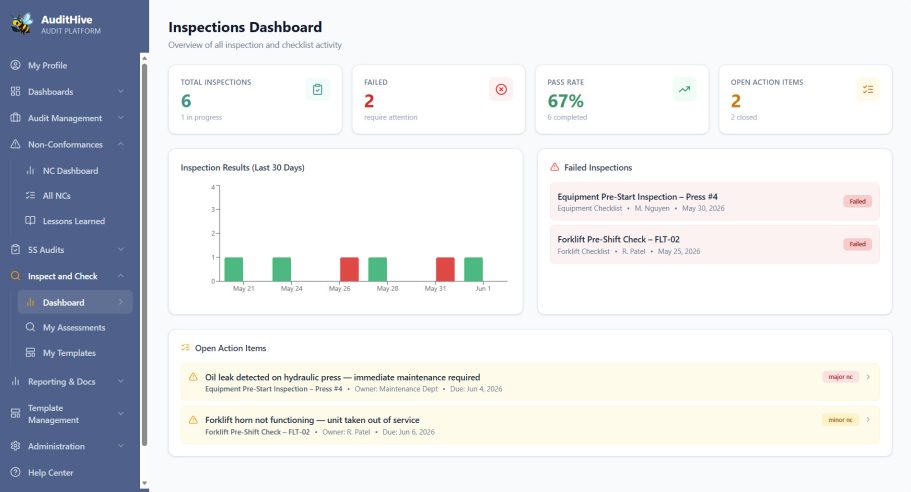Viewport: 911px width, 492px height.
Task: Click Failed badge on FLT-02 inspection
Action: click(x=857, y=244)
